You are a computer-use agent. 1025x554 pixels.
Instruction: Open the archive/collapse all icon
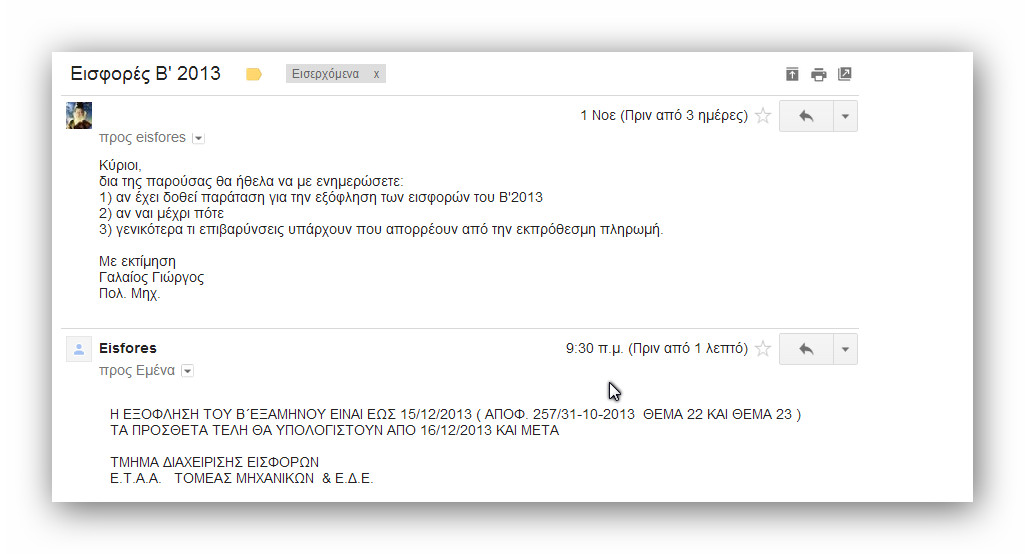792,74
